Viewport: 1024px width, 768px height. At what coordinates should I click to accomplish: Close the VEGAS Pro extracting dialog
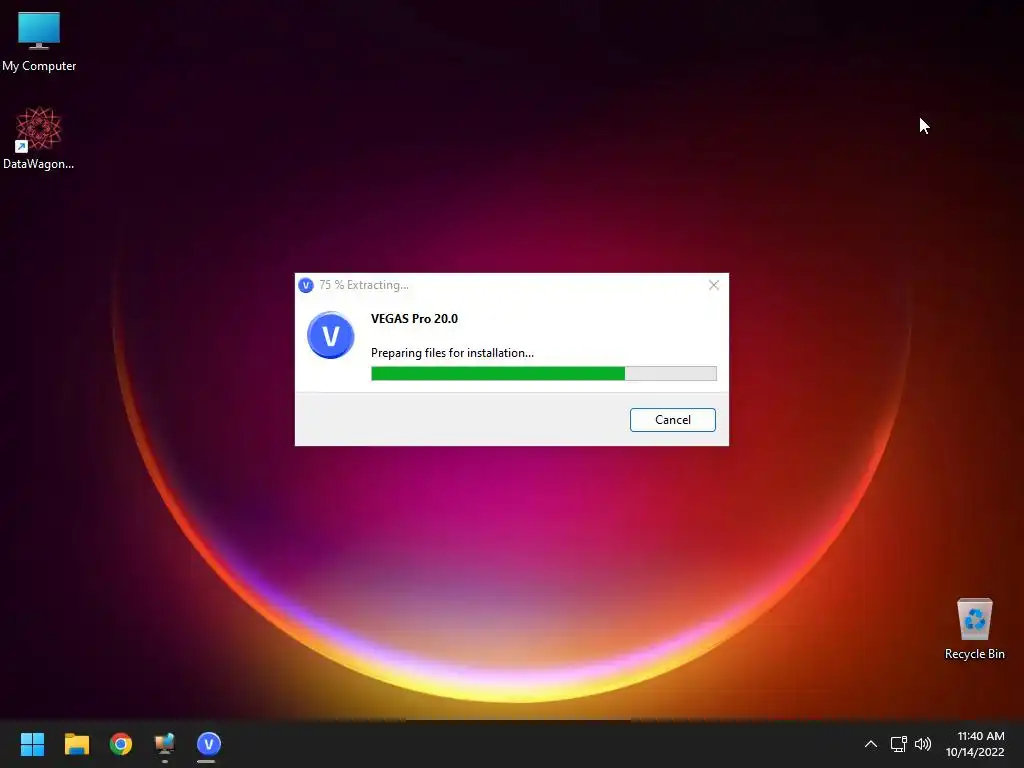pos(714,285)
